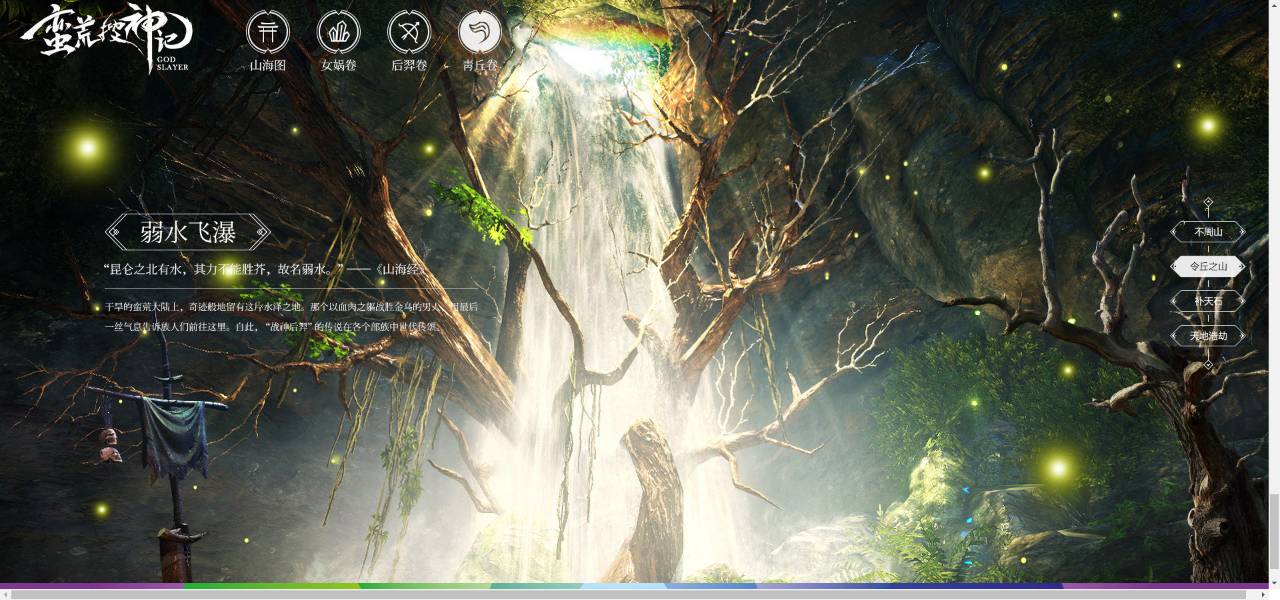
Task: Click the vertical scrollbar thumb
Action: pos(1274,529)
